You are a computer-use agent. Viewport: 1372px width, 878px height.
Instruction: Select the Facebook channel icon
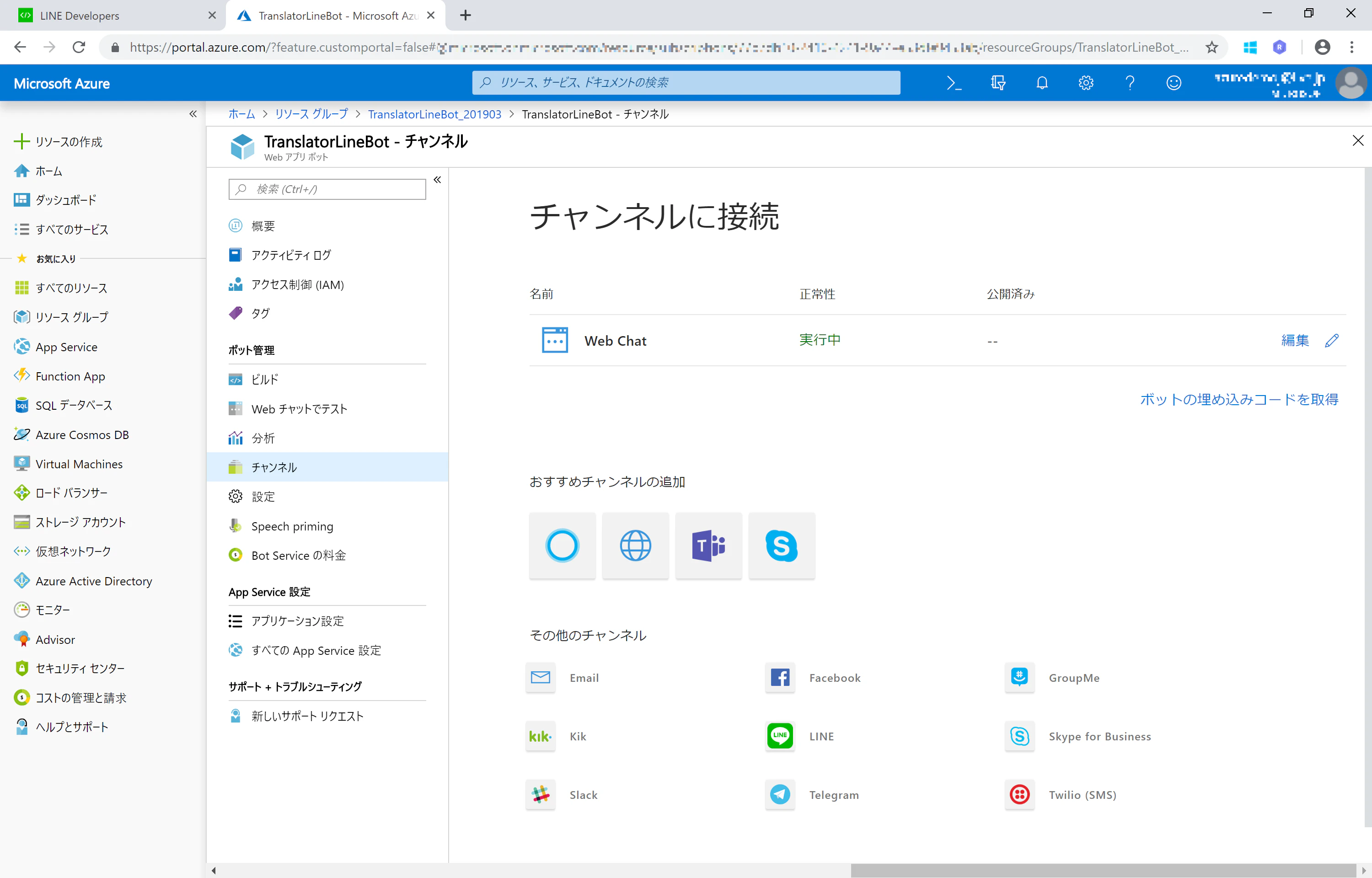point(780,677)
